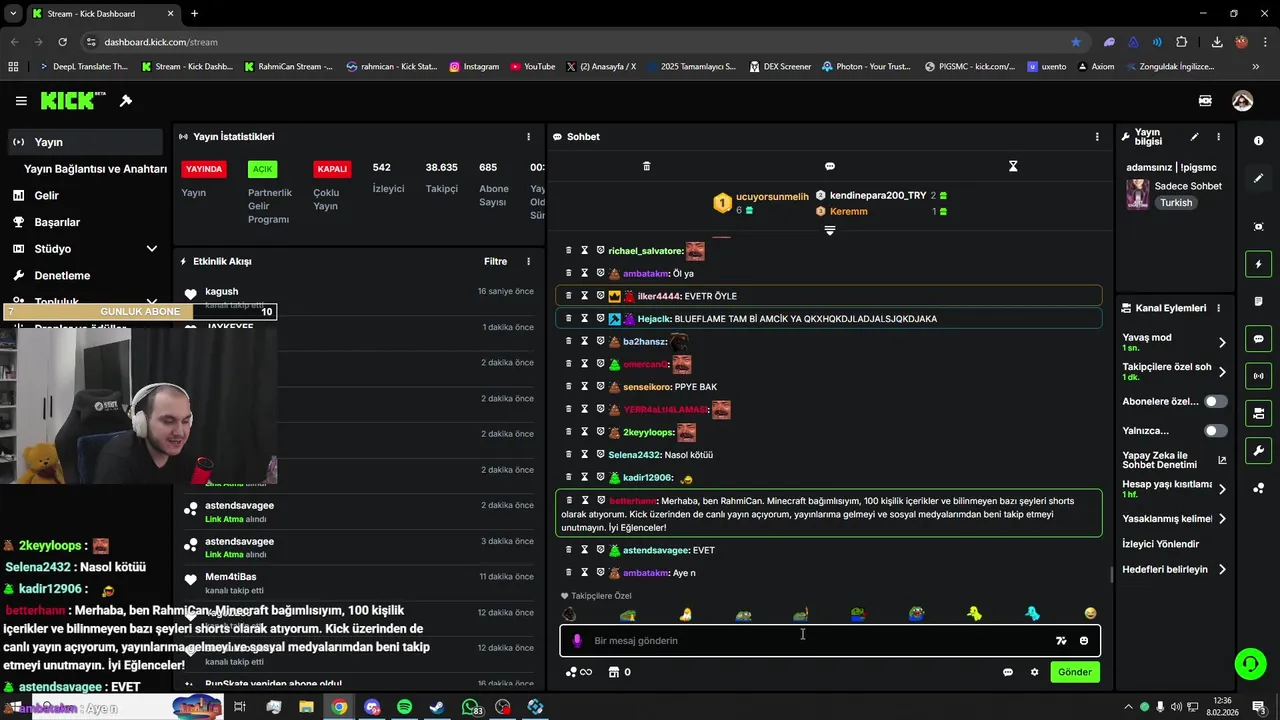1280x720 pixels.
Task: Open Steam from the taskbar
Action: 437,707
